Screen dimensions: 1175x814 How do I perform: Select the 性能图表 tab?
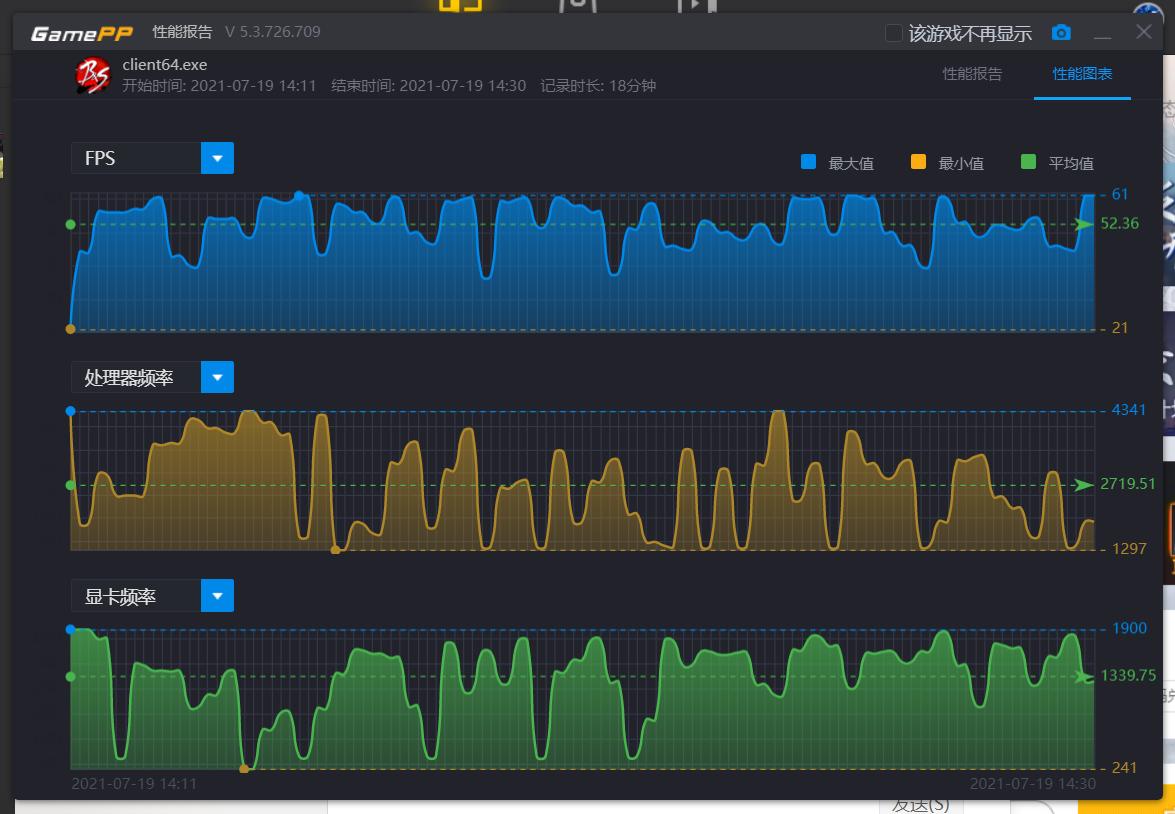1082,74
